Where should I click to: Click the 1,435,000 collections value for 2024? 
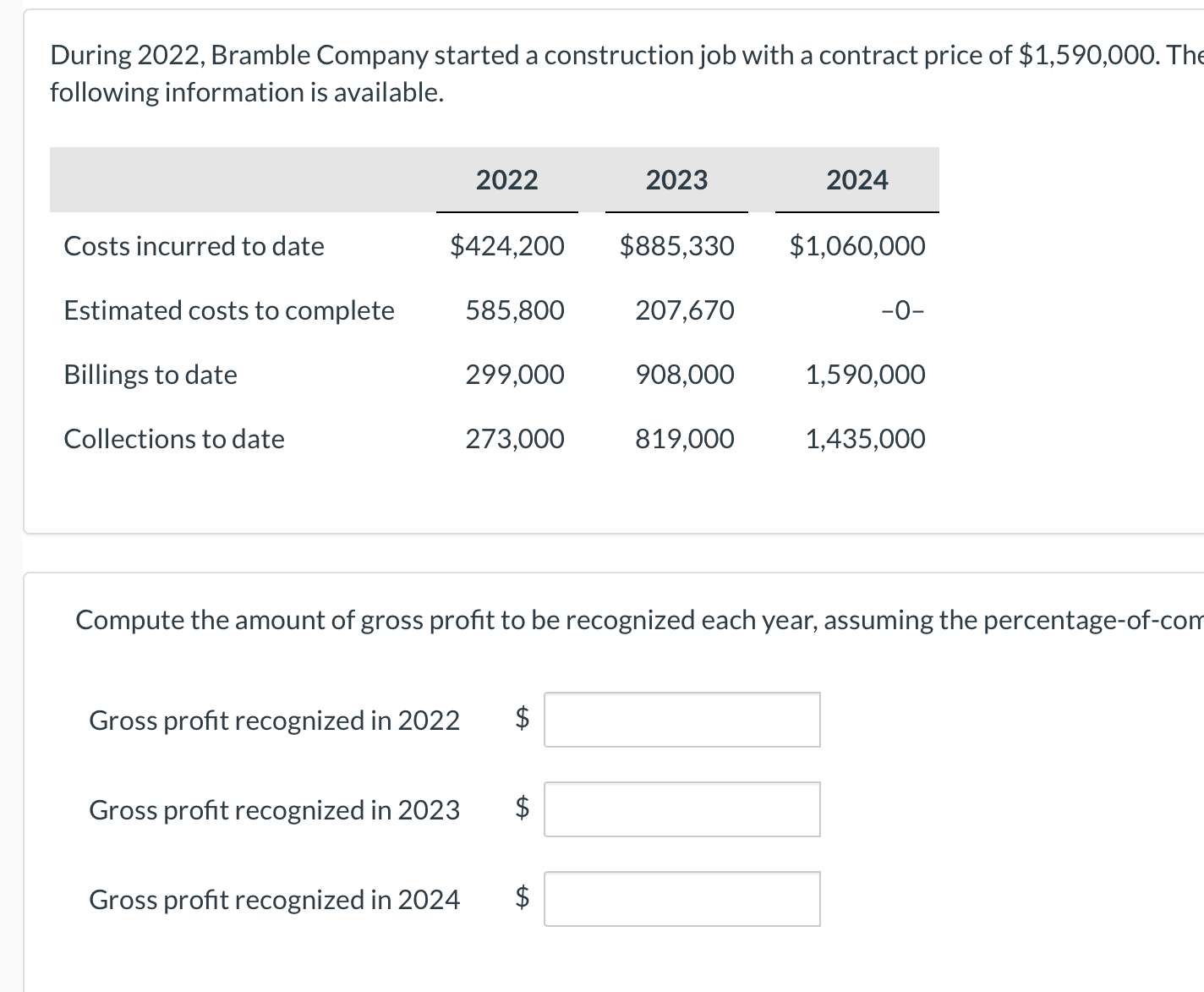click(x=864, y=438)
